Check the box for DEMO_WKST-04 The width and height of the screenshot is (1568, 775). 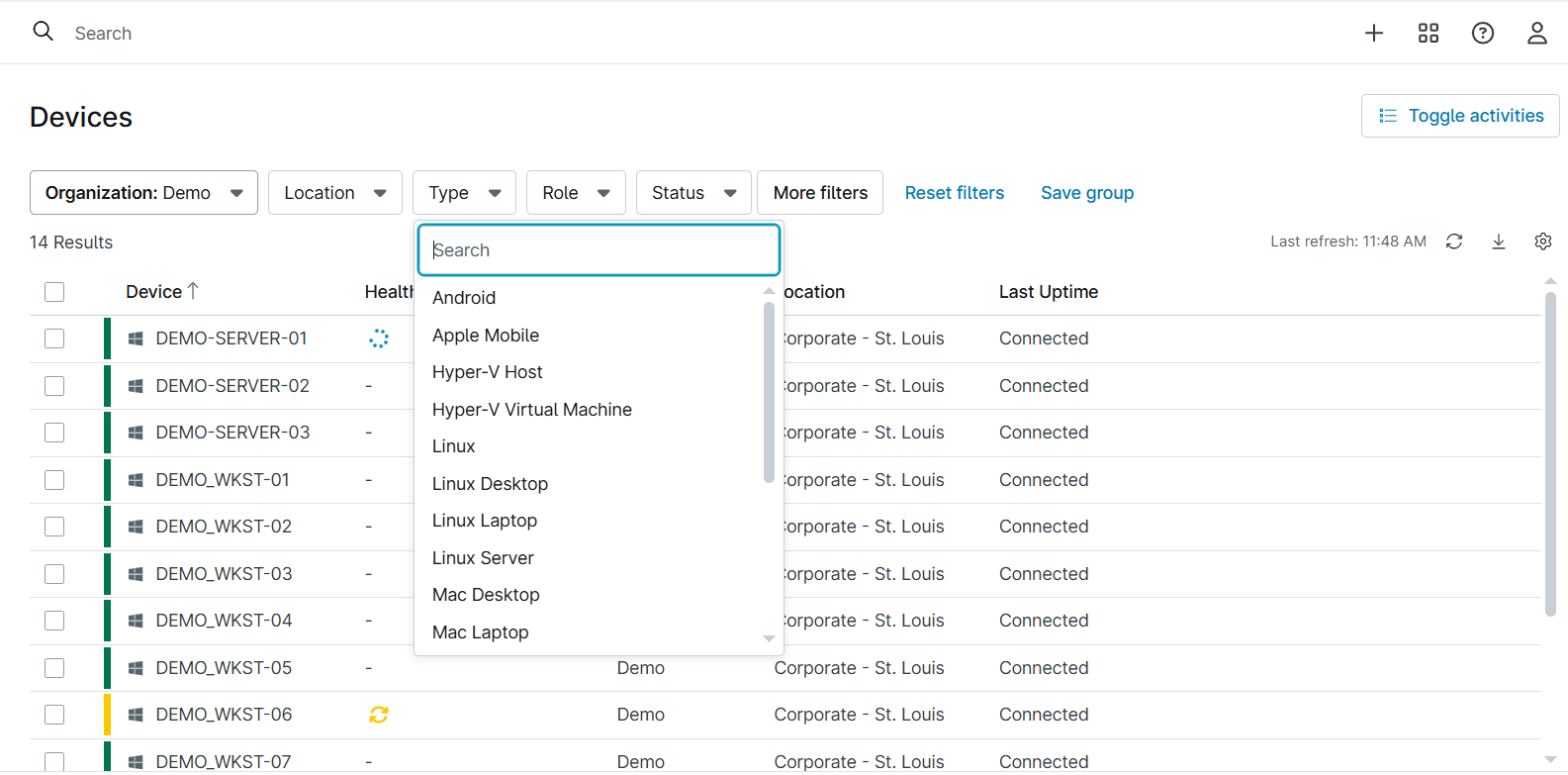pyautogui.click(x=54, y=621)
